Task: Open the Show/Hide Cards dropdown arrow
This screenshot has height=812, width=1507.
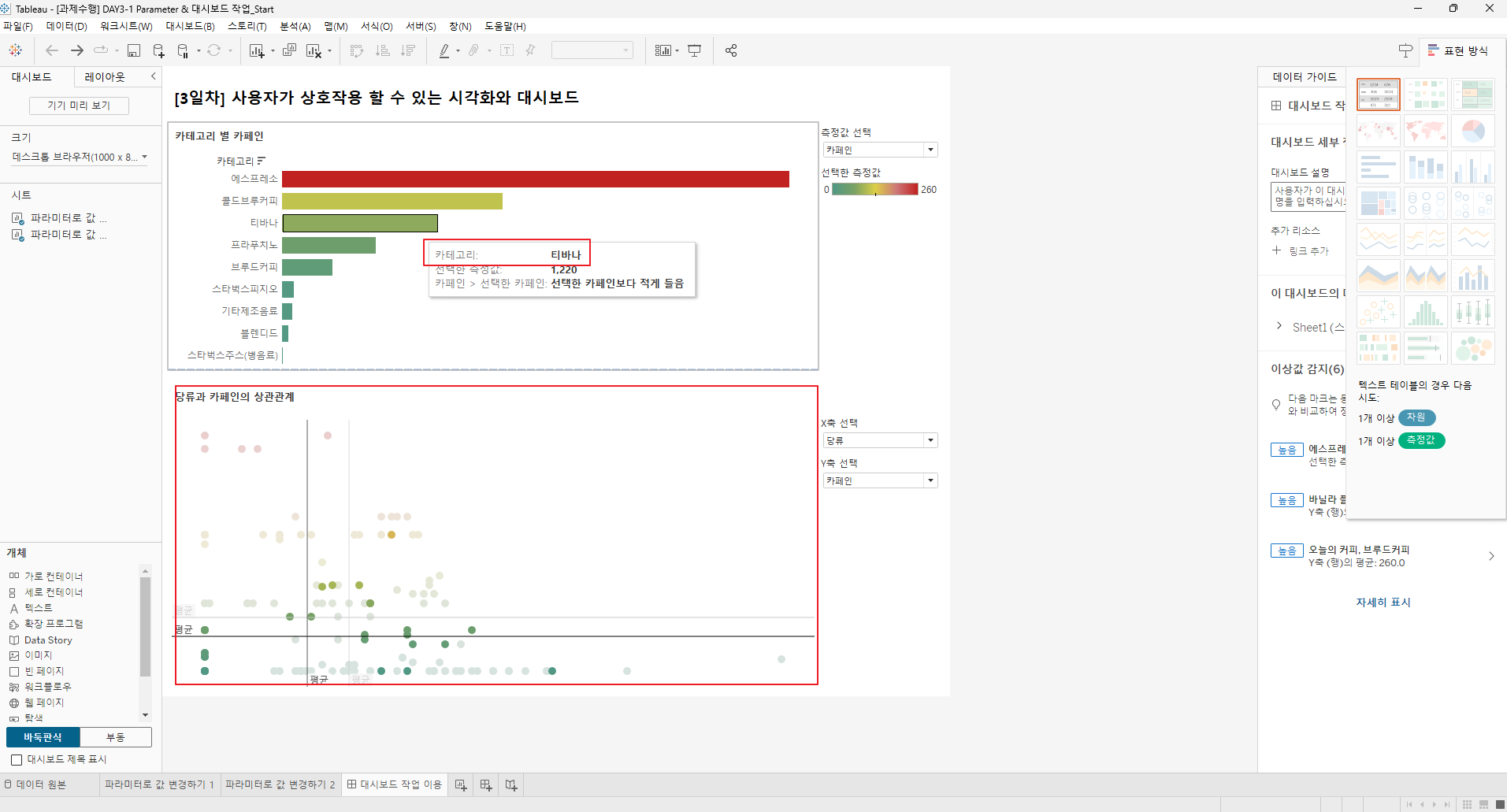Action: [x=677, y=51]
